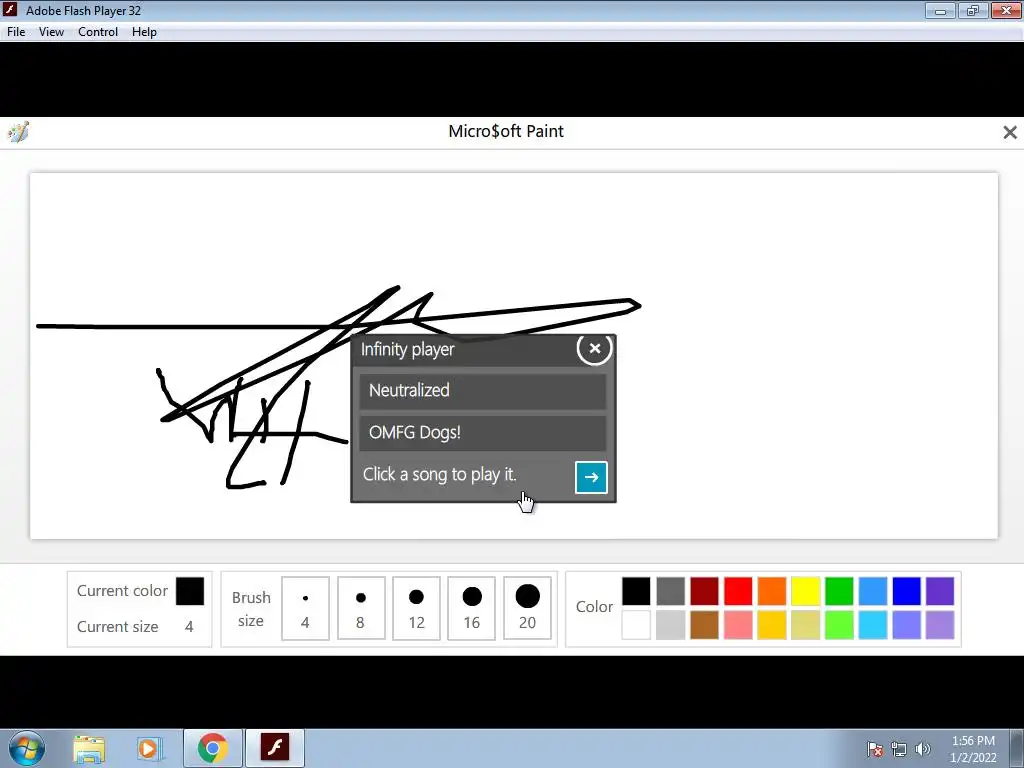Click the Current color black preview square

coord(190,591)
